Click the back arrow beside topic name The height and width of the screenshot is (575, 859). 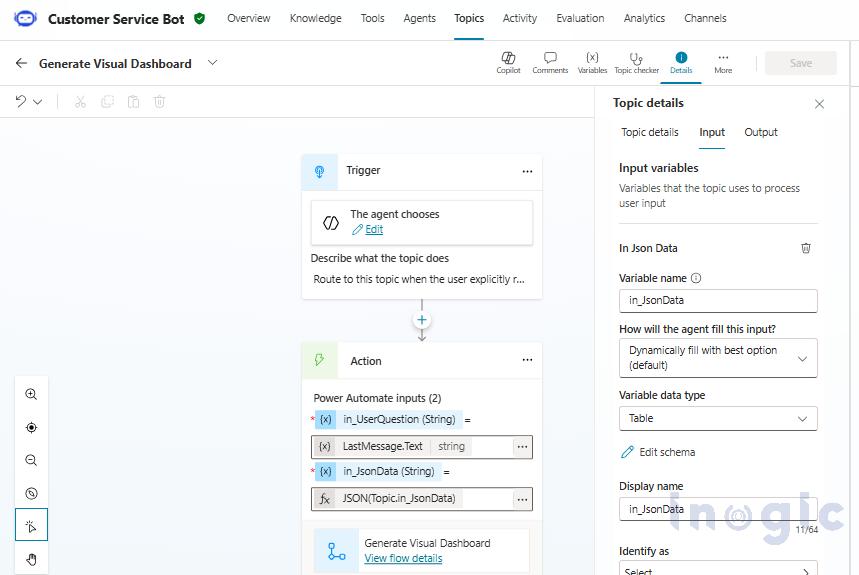(x=21, y=63)
